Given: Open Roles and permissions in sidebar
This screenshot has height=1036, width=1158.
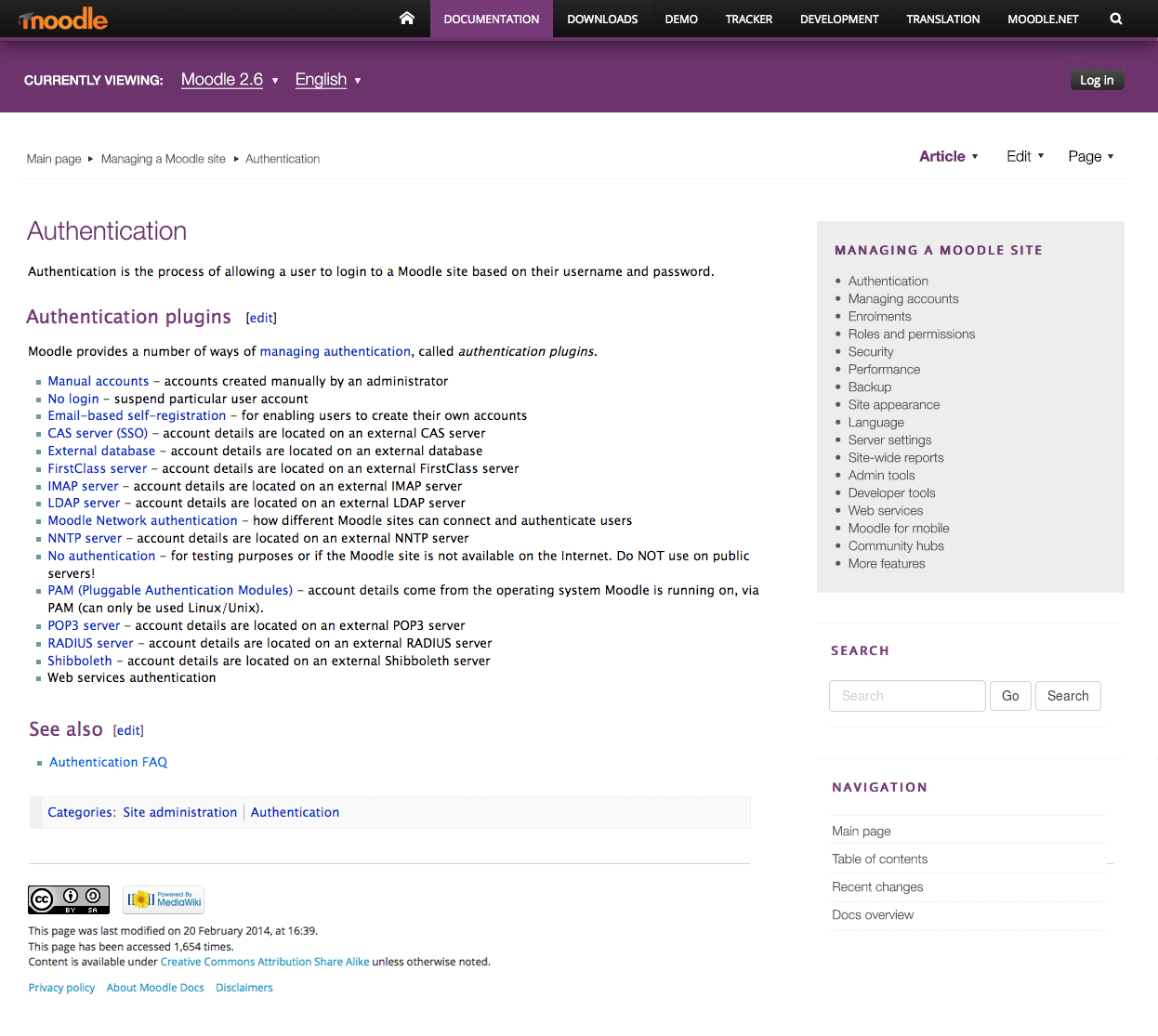Looking at the screenshot, I should pyautogui.click(x=912, y=334).
